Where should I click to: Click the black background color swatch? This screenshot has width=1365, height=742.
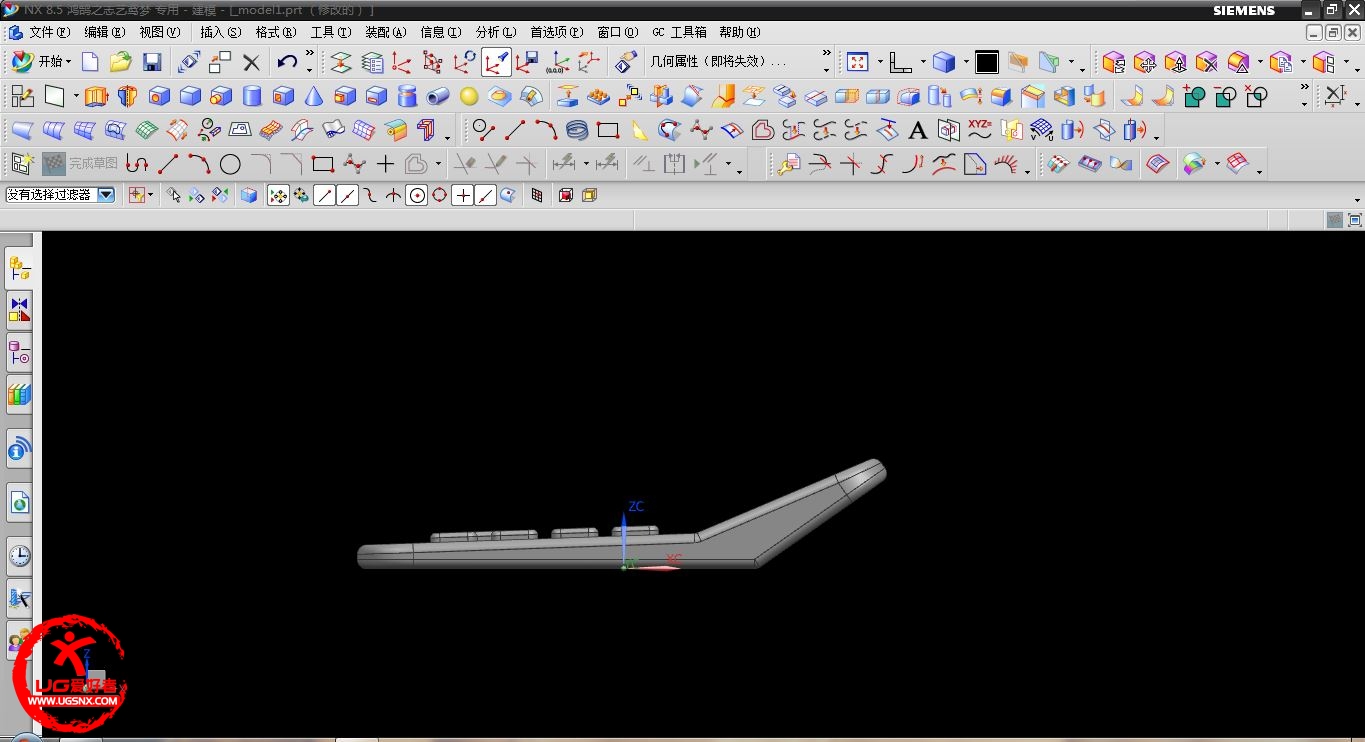pyautogui.click(x=987, y=62)
